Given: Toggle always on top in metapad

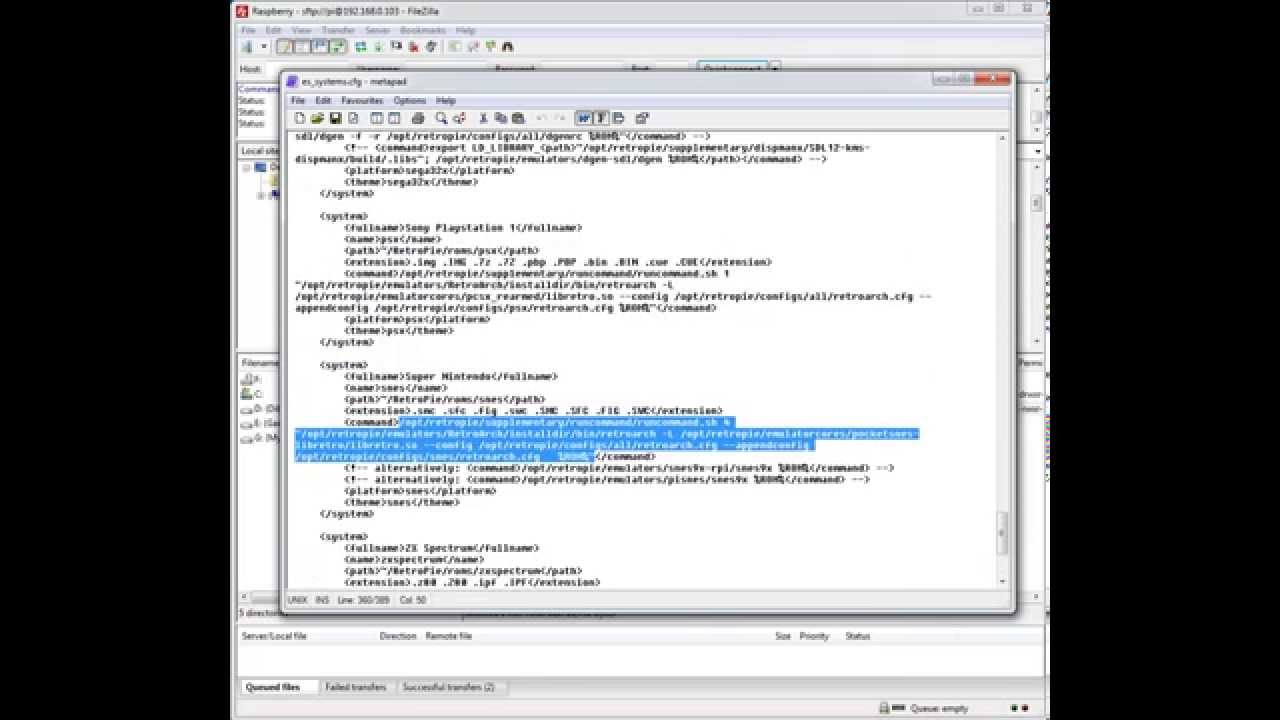Looking at the screenshot, I should [618, 118].
